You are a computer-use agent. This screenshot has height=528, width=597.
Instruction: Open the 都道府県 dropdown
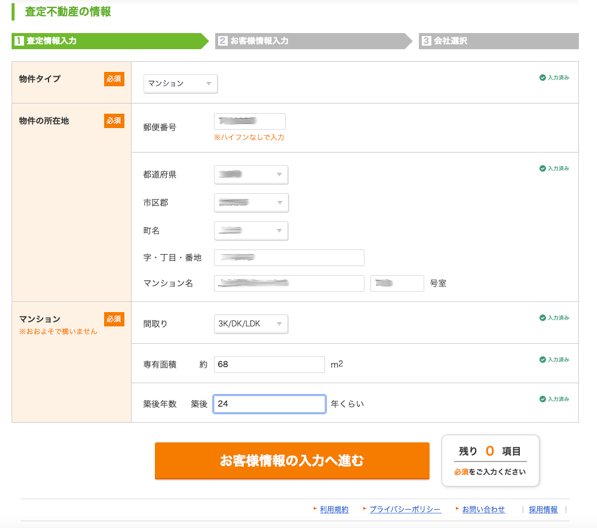tap(251, 175)
